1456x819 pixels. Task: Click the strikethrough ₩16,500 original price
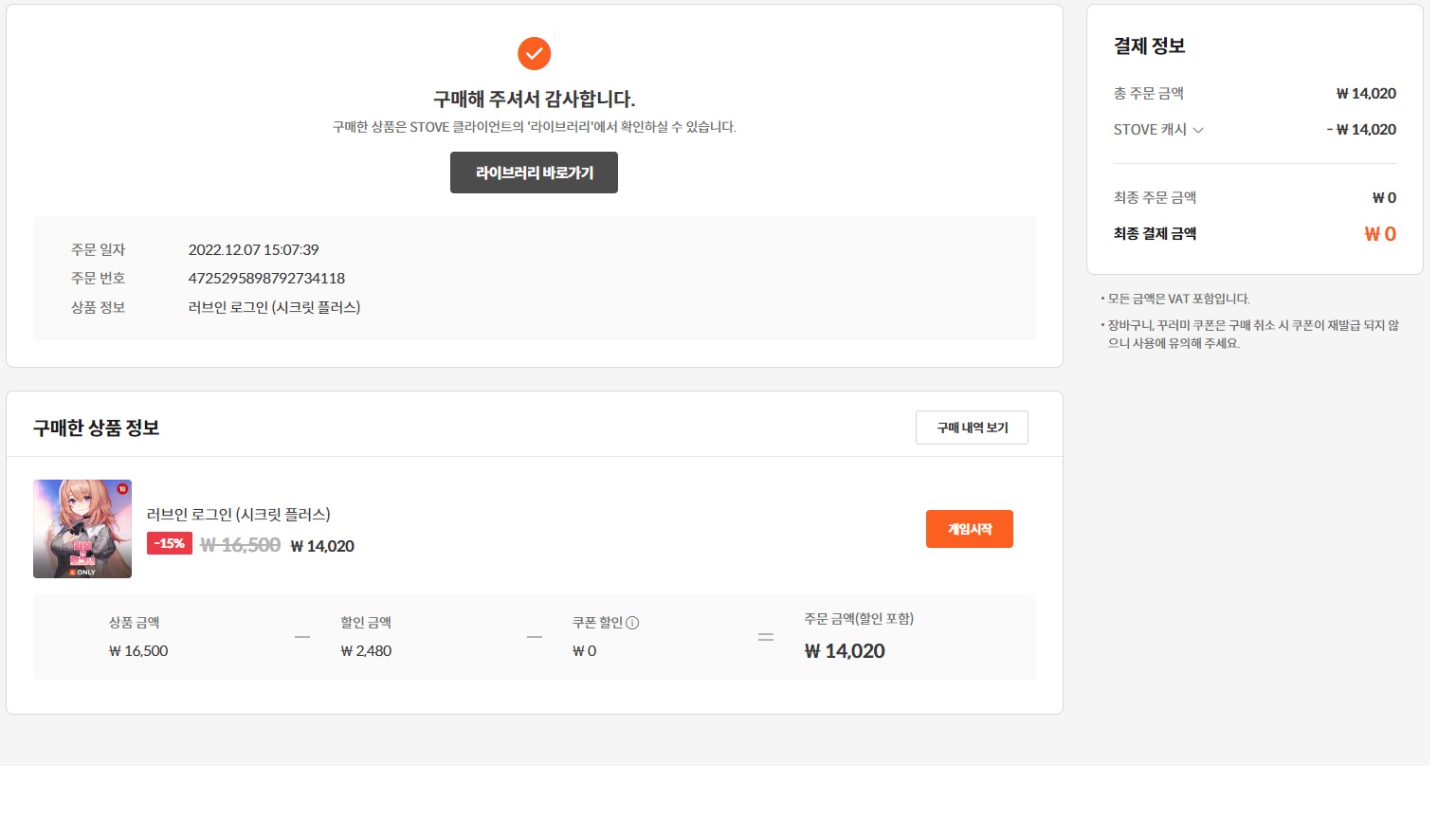[x=240, y=545]
